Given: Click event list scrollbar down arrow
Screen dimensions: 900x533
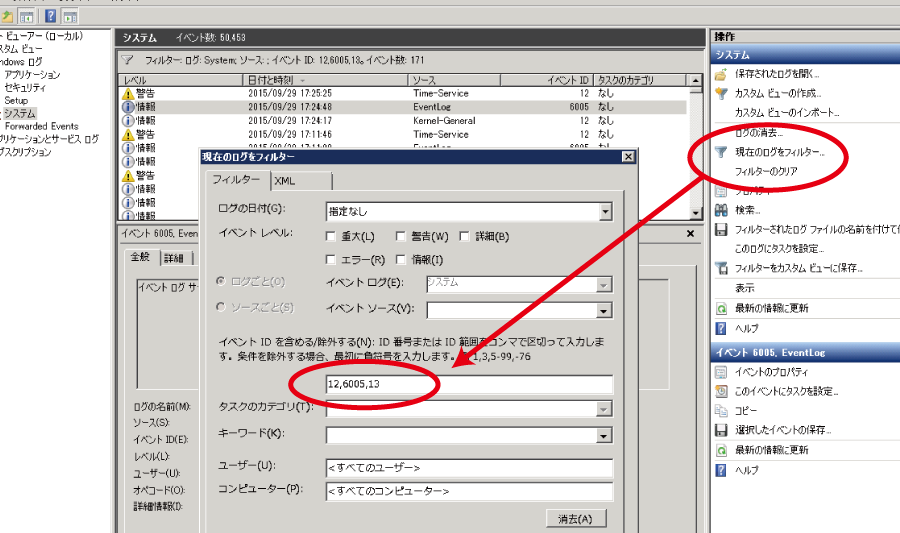Looking at the screenshot, I should point(696,213).
